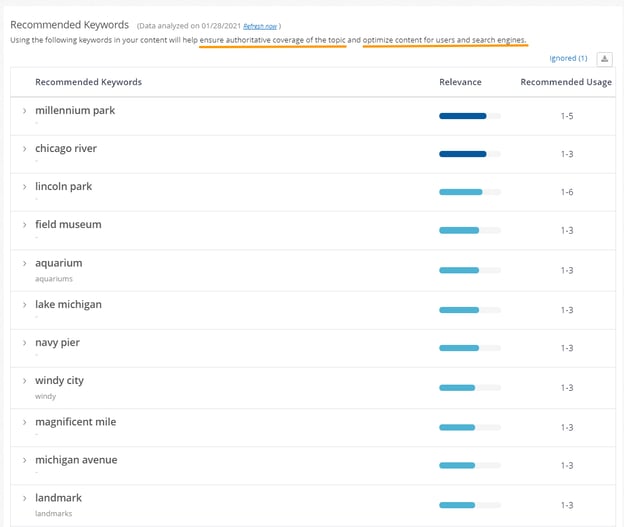This screenshot has width=624, height=527.
Task: Click the field museum relevance bar
Action: (470, 230)
